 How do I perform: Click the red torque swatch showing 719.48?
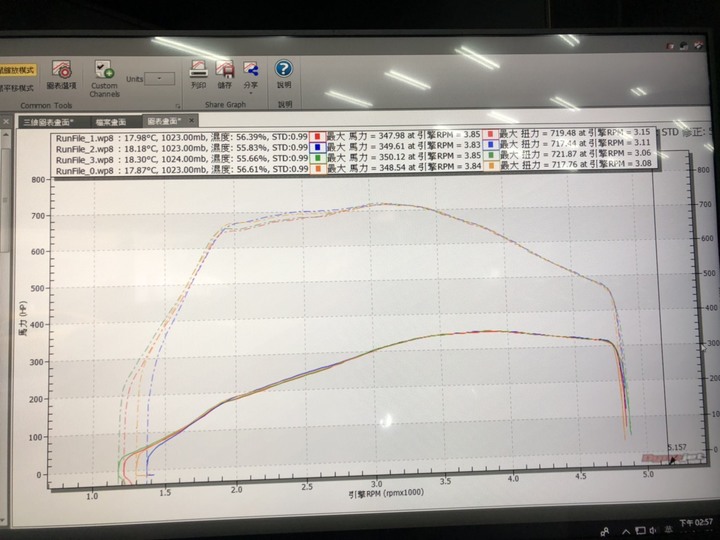coord(491,134)
